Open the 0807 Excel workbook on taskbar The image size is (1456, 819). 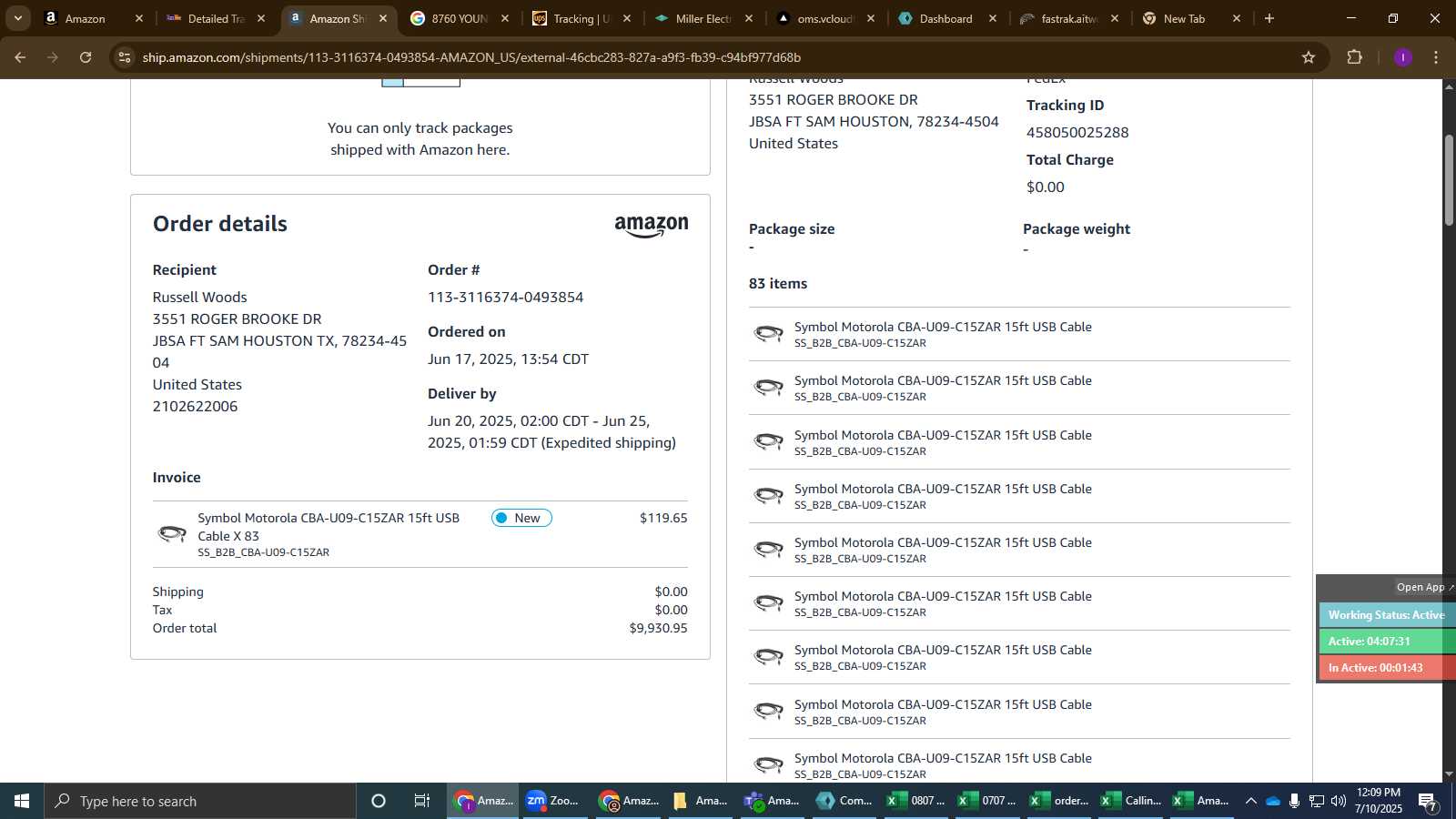(915, 801)
